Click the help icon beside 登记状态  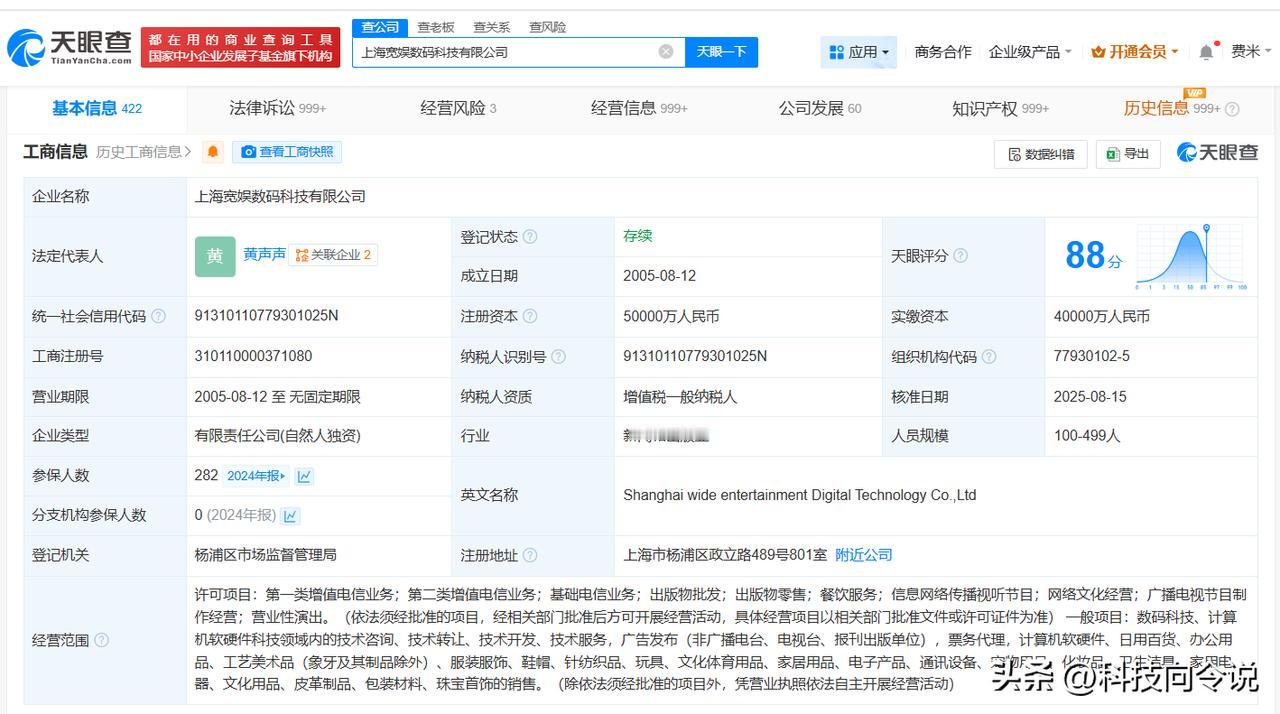(530, 237)
